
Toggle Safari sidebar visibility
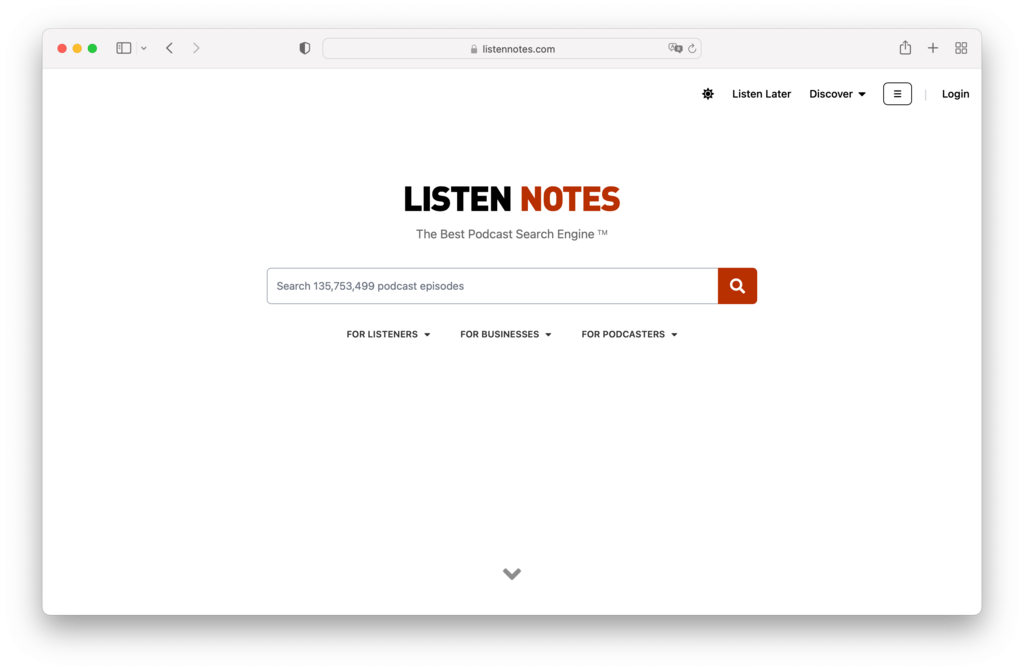coord(123,48)
